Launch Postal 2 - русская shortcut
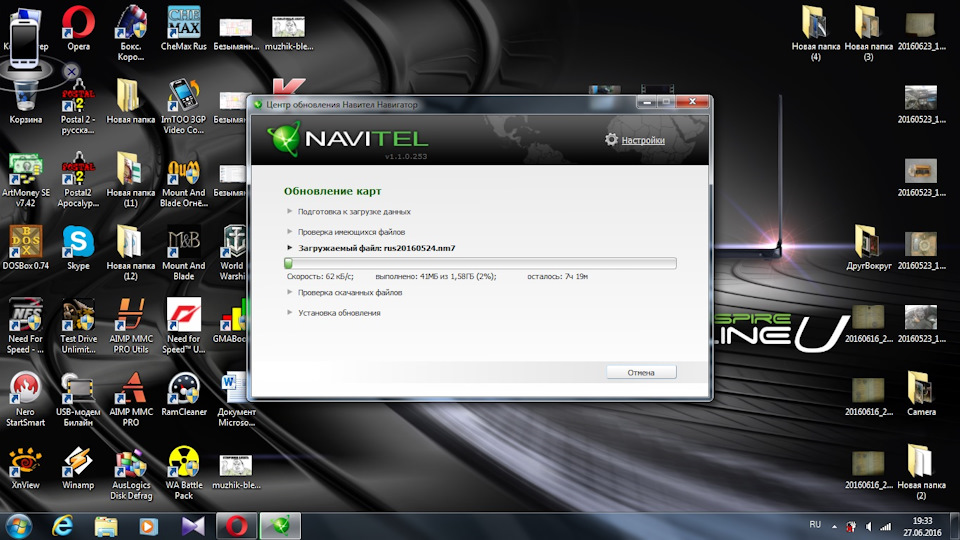The width and height of the screenshot is (960, 540). coord(78,107)
